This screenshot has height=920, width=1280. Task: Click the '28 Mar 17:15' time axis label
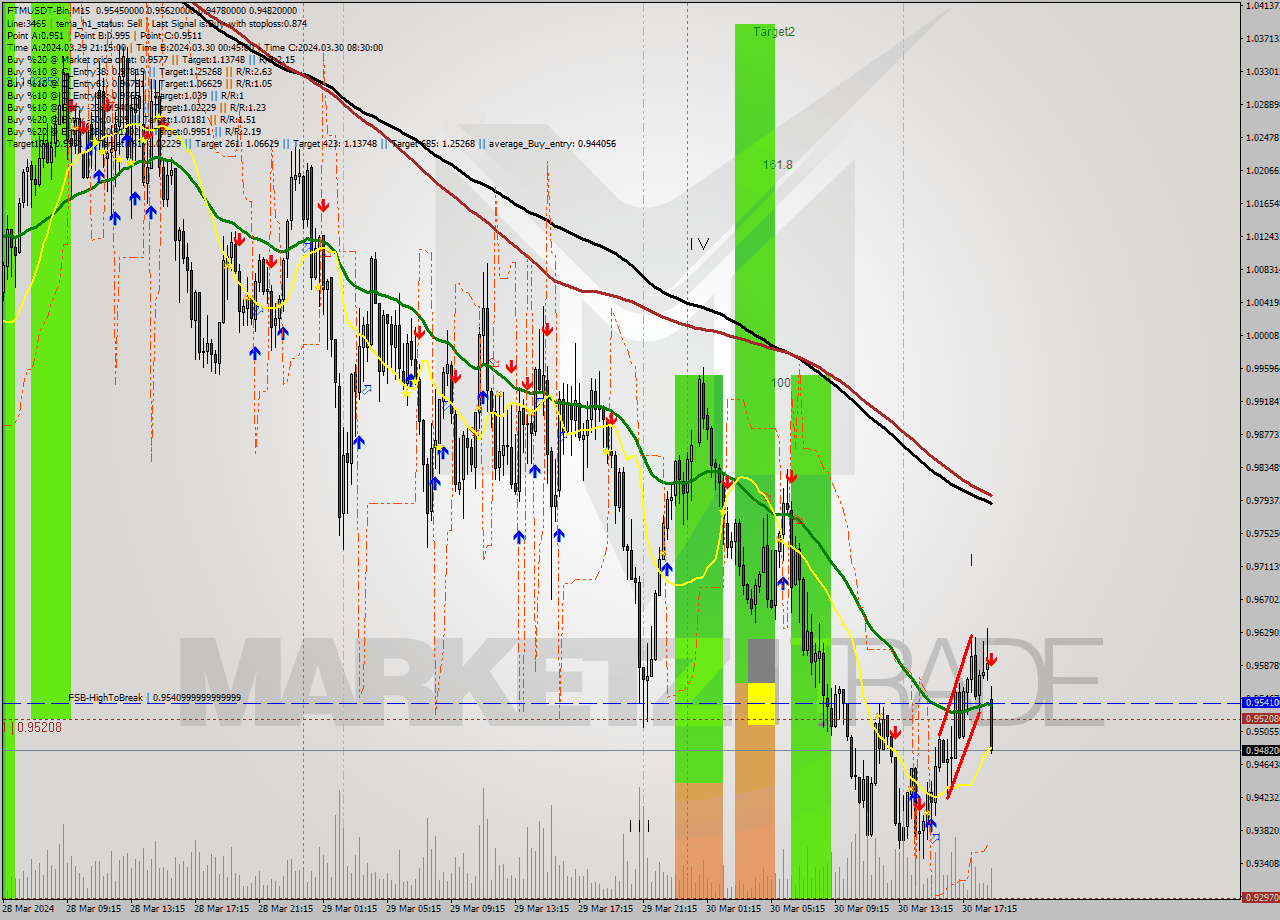[x=221, y=909]
